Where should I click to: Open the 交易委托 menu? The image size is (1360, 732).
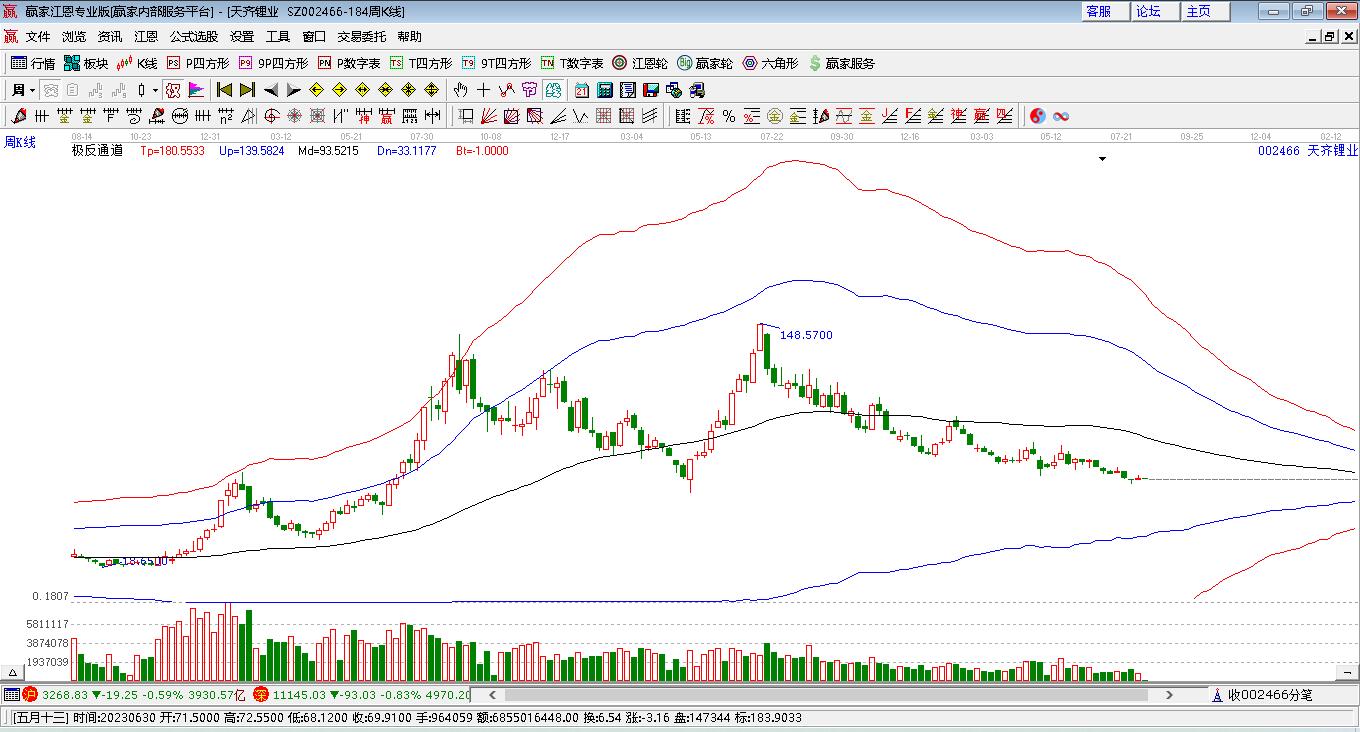click(x=361, y=36)
